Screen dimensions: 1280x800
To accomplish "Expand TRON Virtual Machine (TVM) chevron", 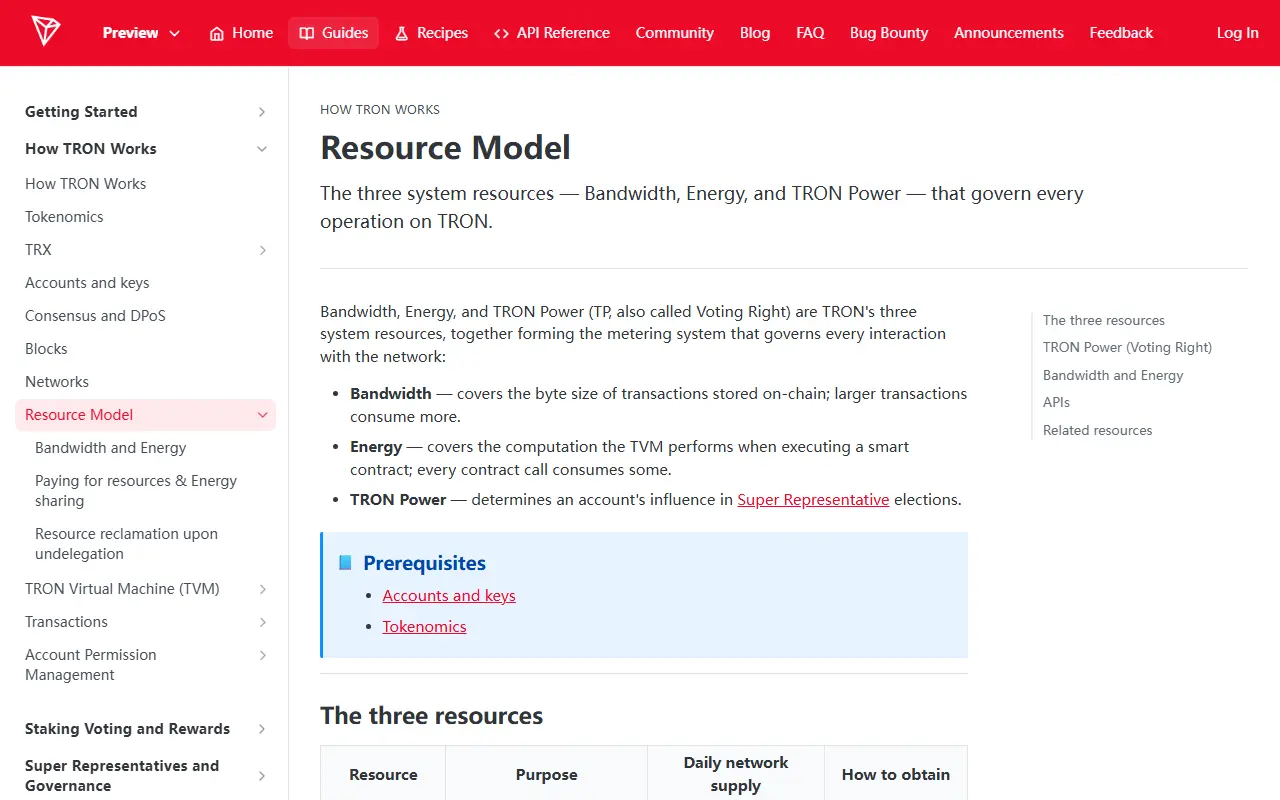I will [x=262, y=589].
